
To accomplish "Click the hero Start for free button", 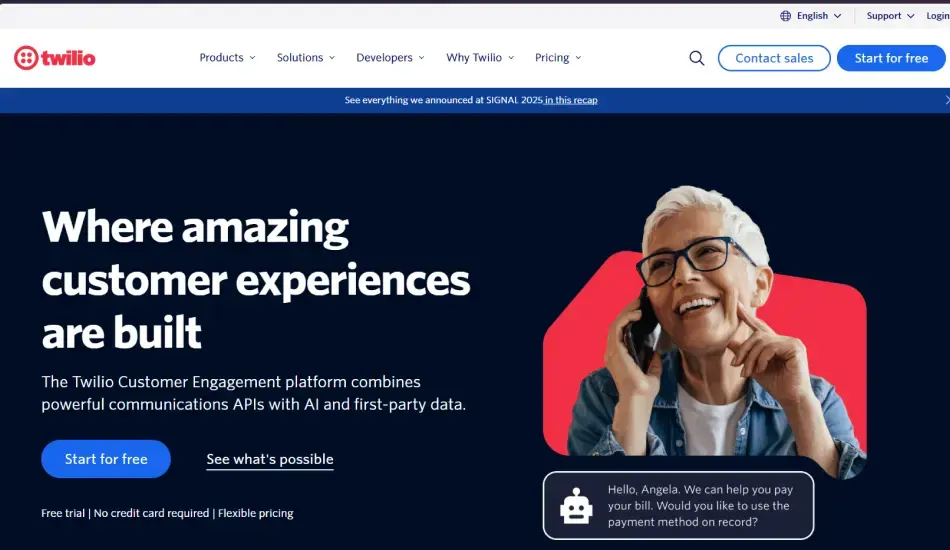I will [x=106, y=459].
